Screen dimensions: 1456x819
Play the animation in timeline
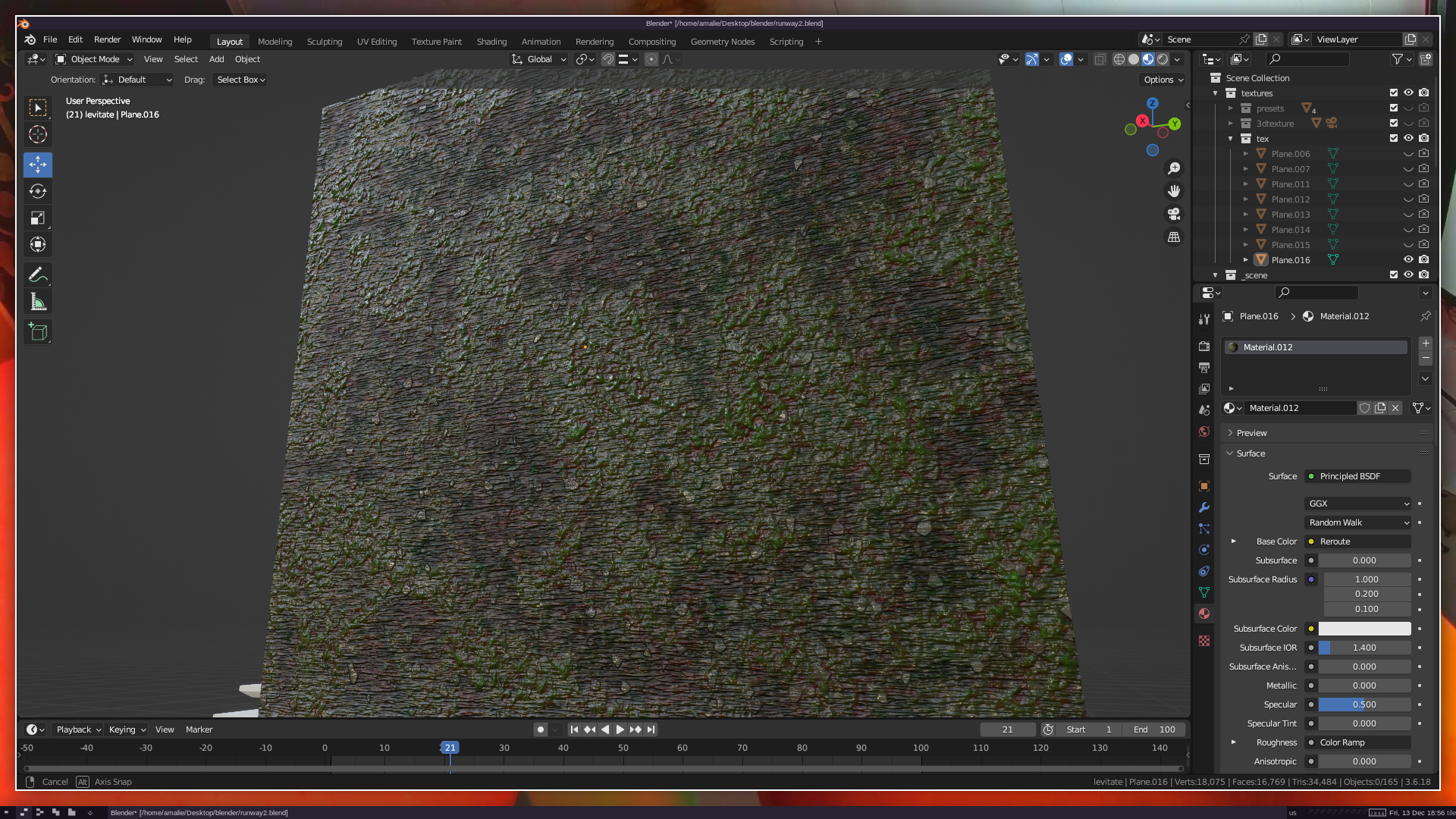(x=620, y=730)
